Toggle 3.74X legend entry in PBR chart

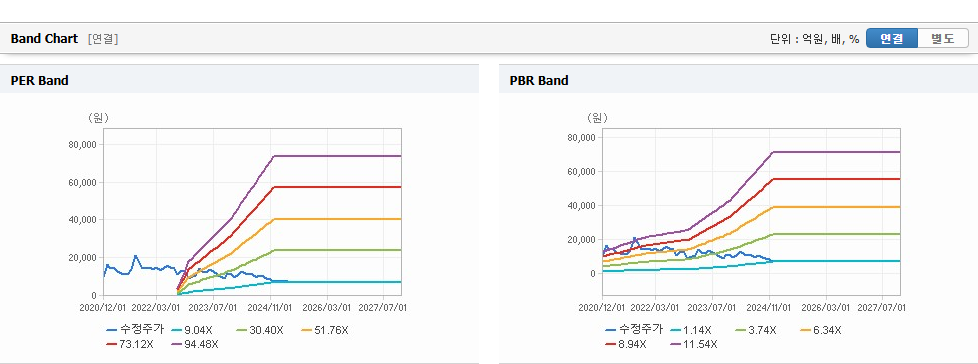coord(756,330)
